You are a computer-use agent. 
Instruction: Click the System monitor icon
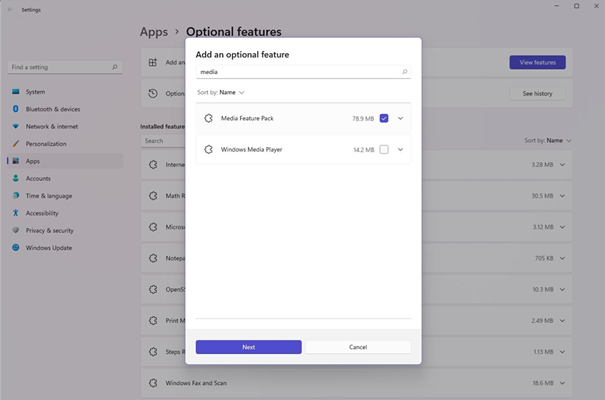(x=15, y=92)
